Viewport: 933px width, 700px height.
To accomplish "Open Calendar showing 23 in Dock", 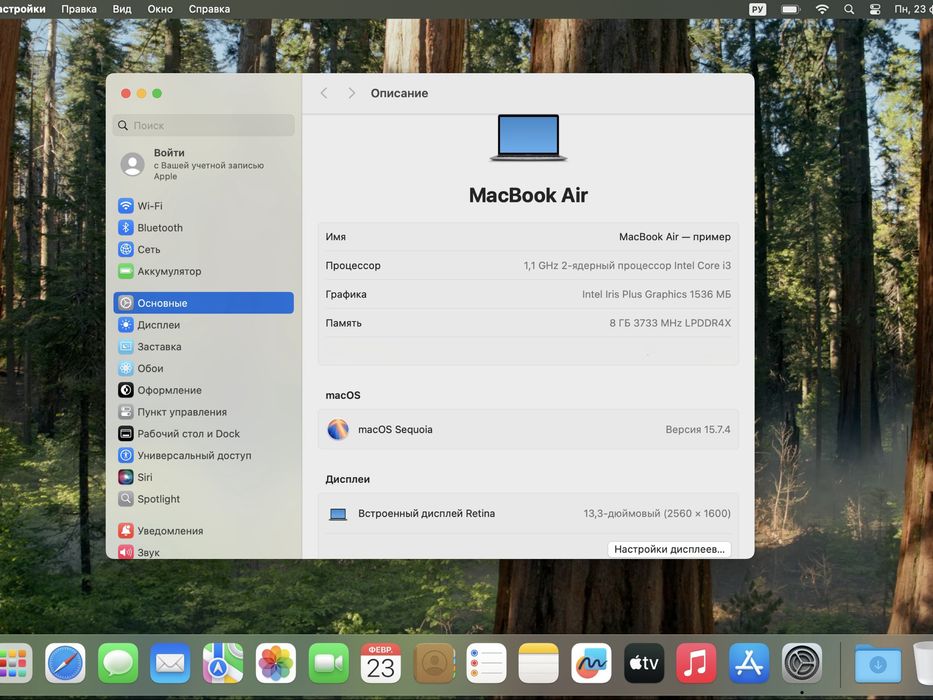I will (381, 662).
